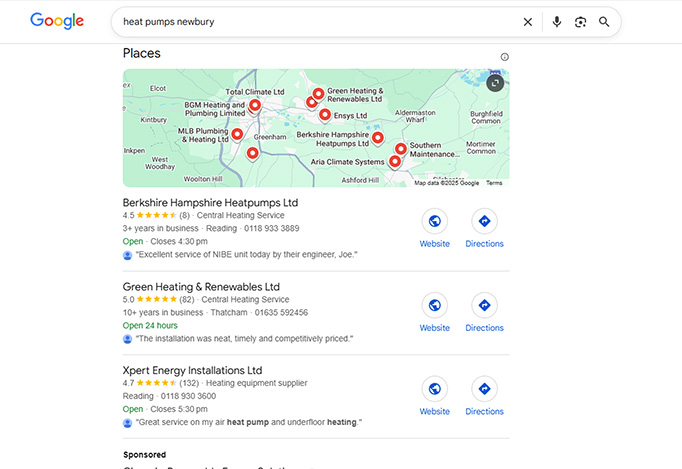
Task: Open the Places info icon
Action: [504, 57]
